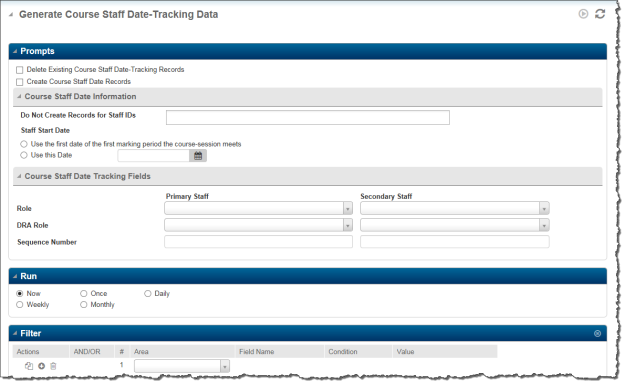Click the Do Not Create Records for Staff IDs field
This screenshot has width=624, height=383.
pyautogui.click(x=308, y=117)
